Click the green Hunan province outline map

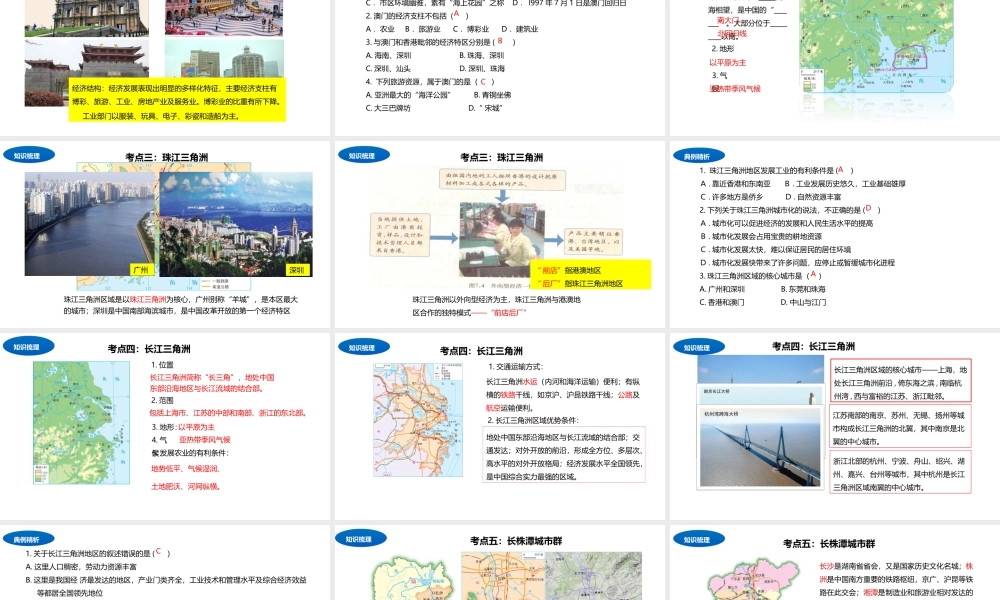click(413, 579)
